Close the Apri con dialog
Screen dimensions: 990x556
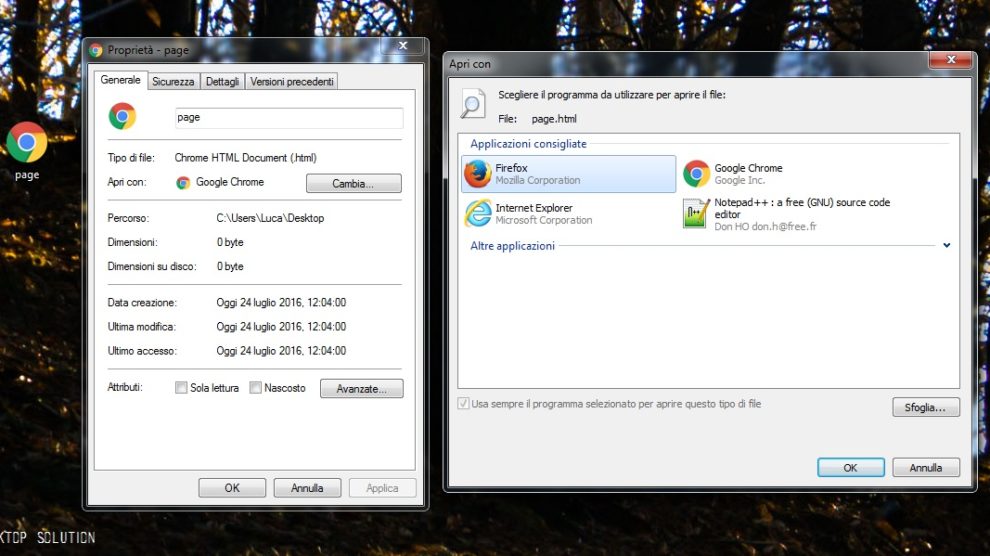click(950, 60)
